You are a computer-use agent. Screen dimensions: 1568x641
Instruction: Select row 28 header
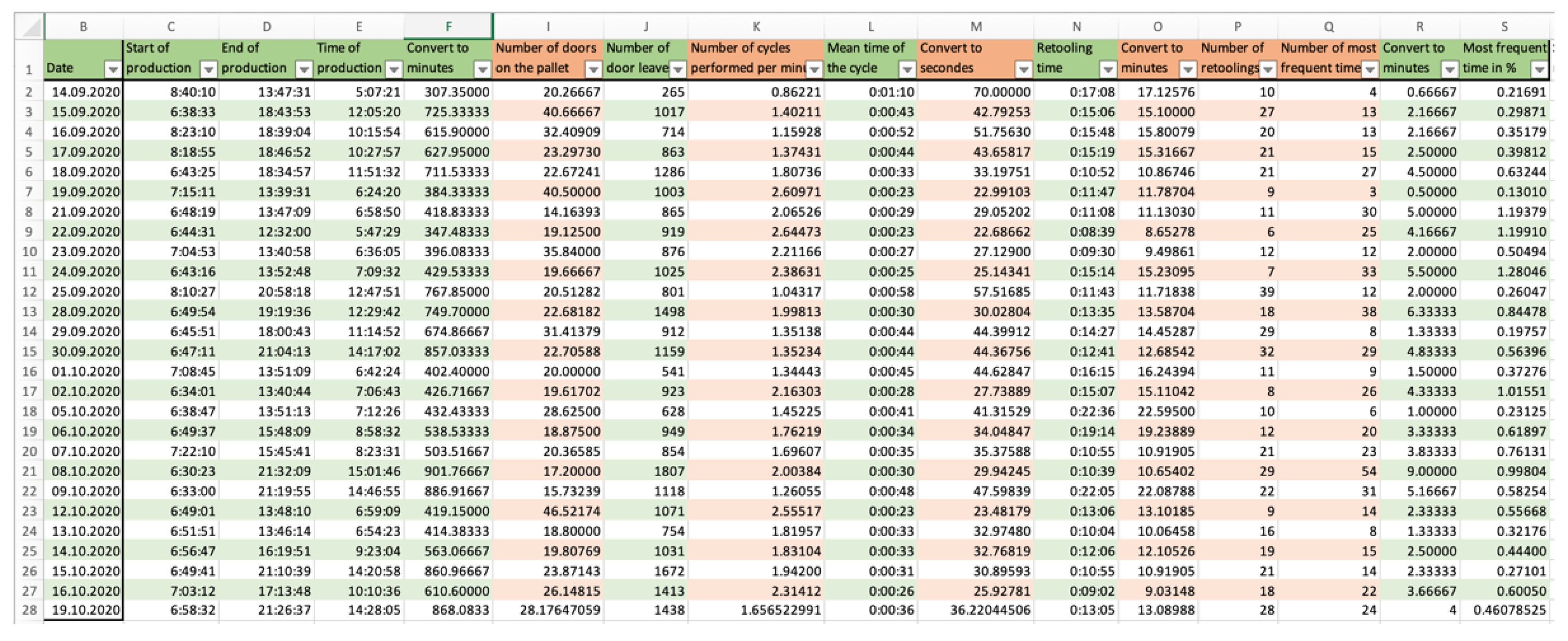[29, 610]
